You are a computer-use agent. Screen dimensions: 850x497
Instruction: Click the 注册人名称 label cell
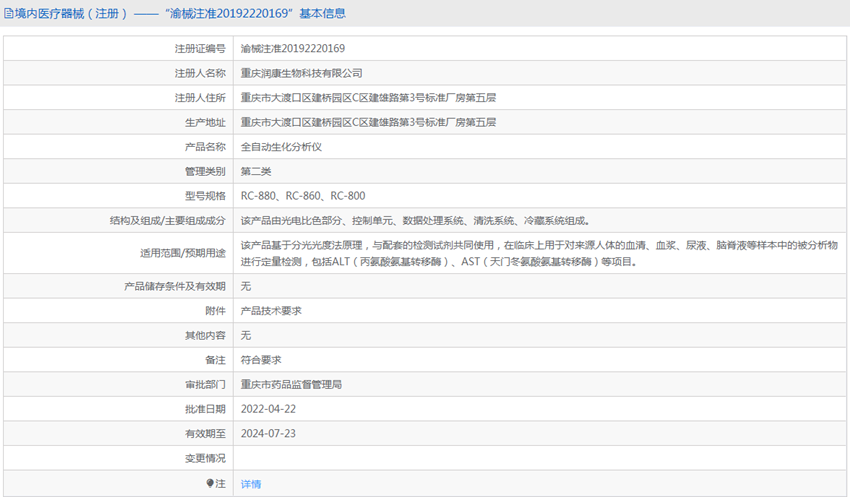(x=199, y=73)
